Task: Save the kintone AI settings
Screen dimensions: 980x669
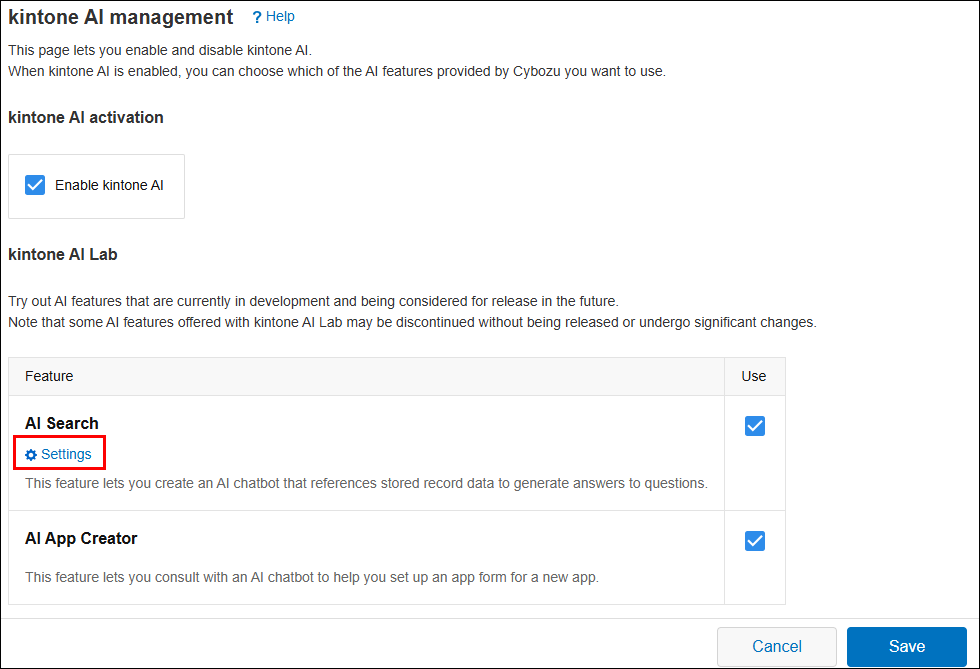Action: pos(906,647)
